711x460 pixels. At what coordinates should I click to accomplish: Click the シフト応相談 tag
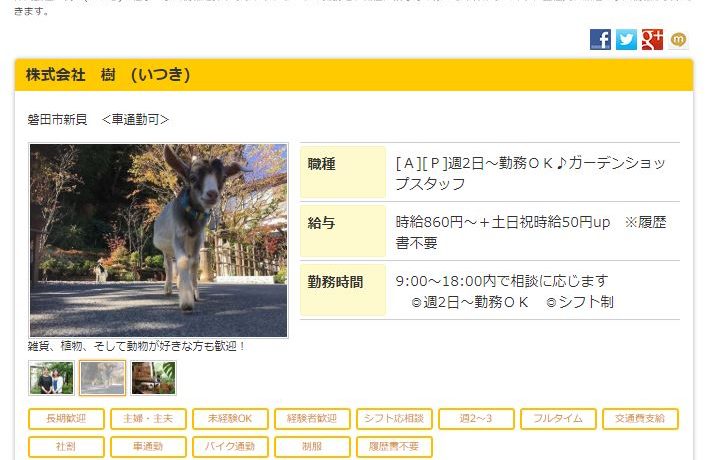394,418
